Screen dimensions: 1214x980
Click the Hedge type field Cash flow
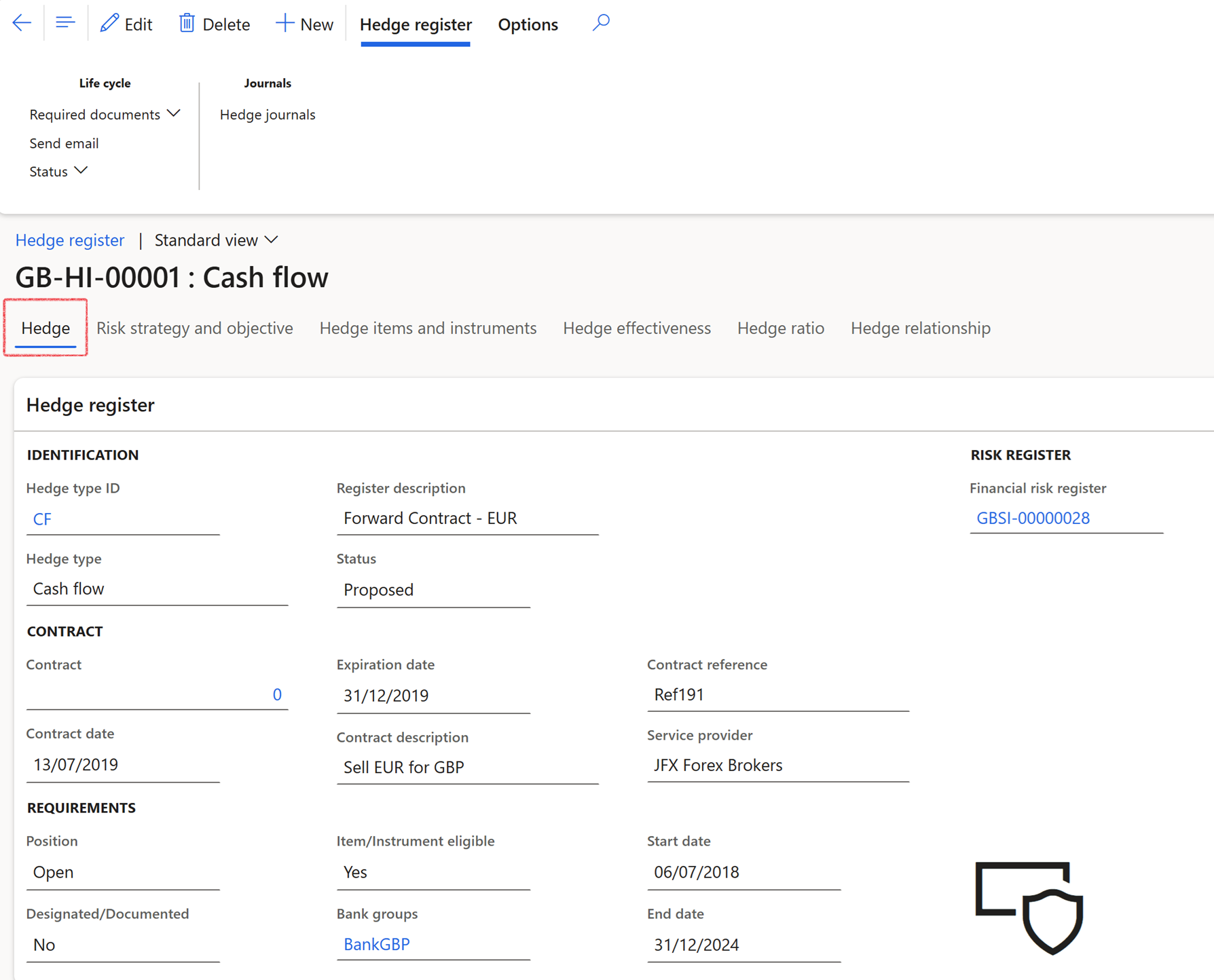[x=157, y=588]
